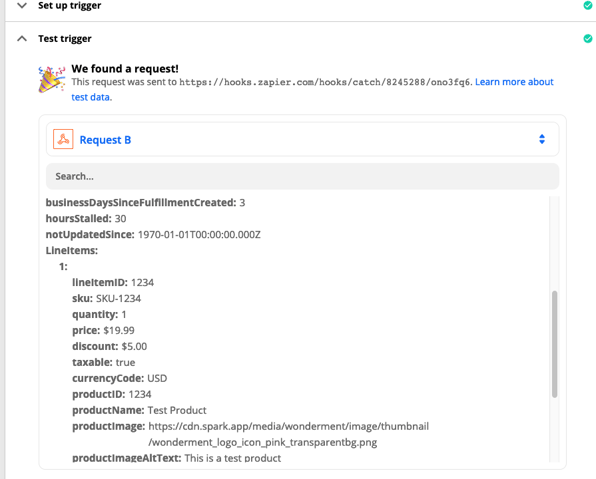Open the Request B dropdown

(x=303, y=139)
